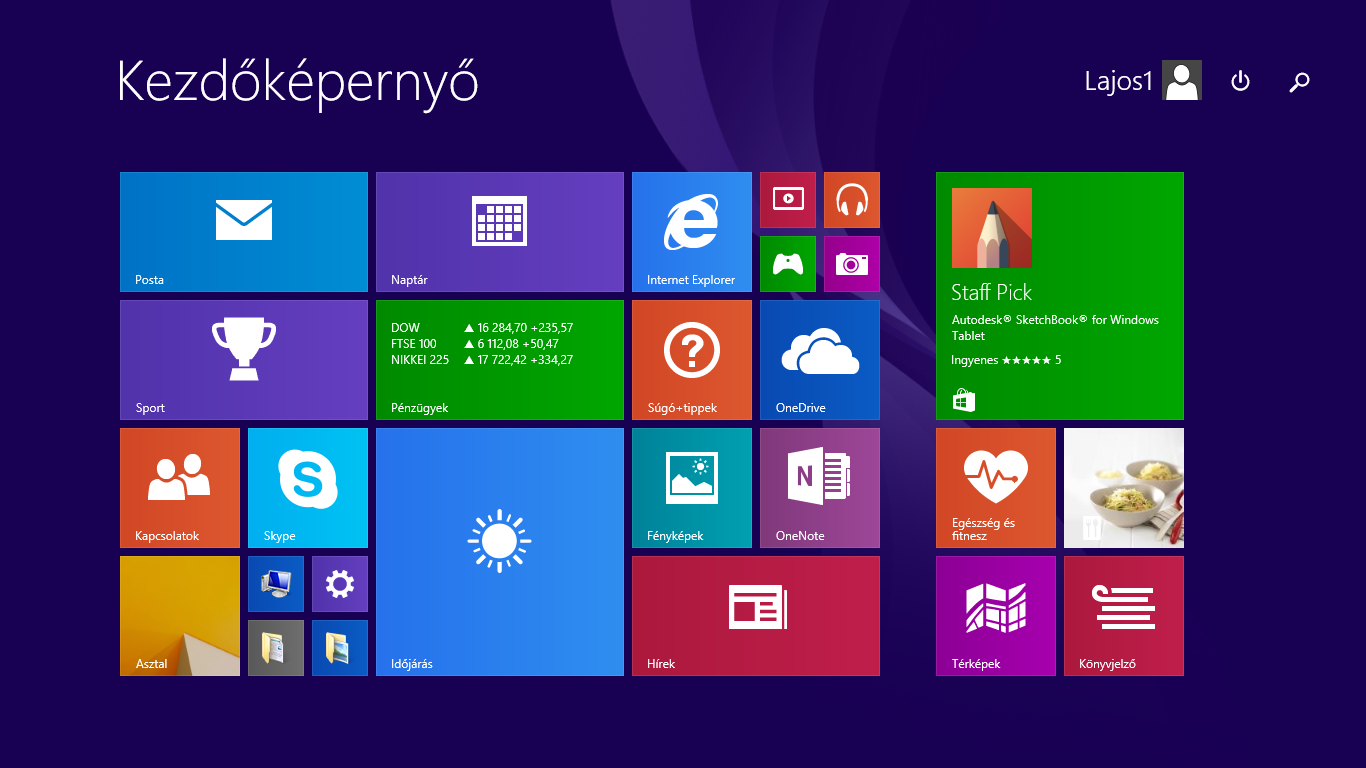Open the green Xbox Games tile

coord(788,264)
